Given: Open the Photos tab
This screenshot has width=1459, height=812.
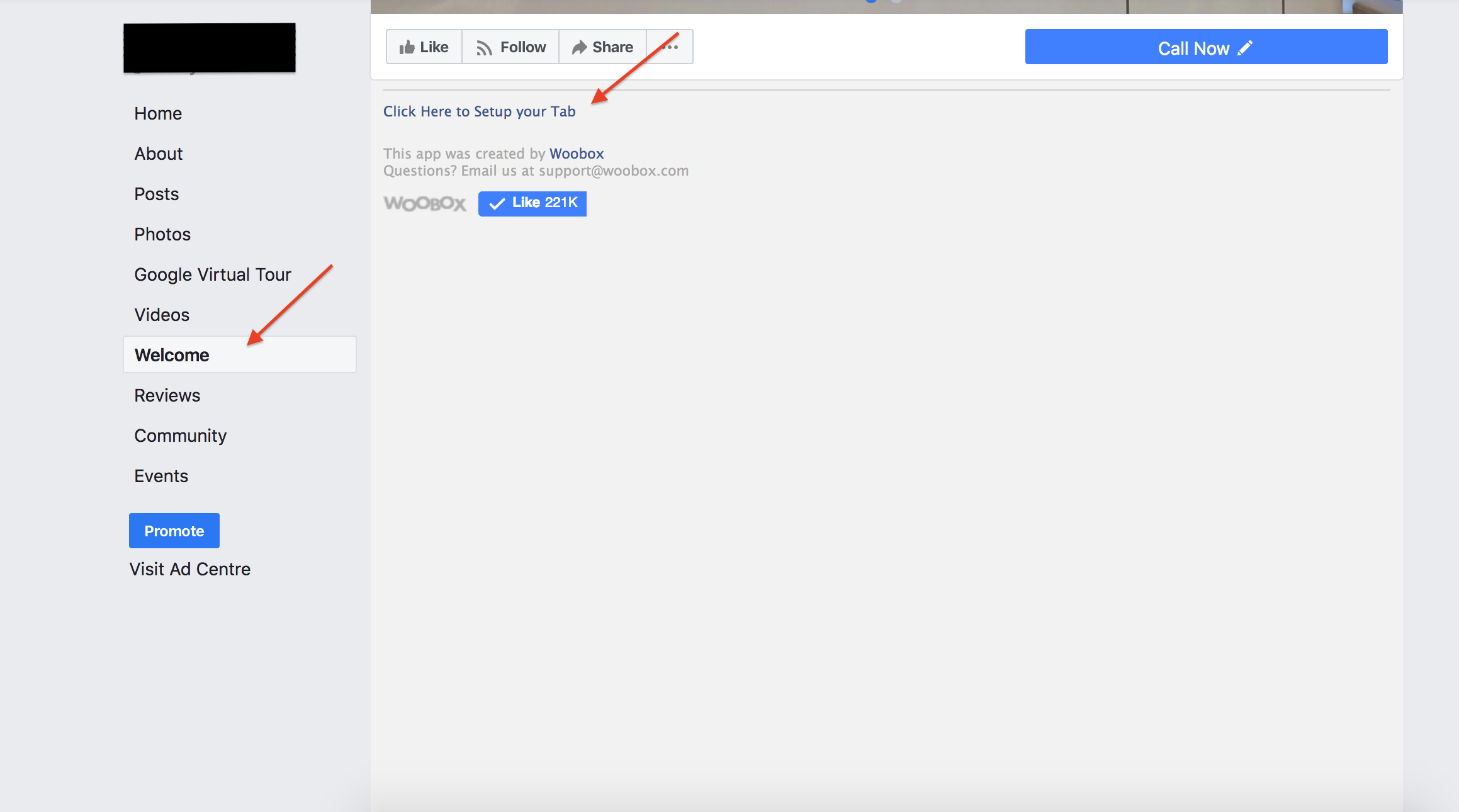Looking at the screenshot, I should pyautogui.click(x=162, y=234).
